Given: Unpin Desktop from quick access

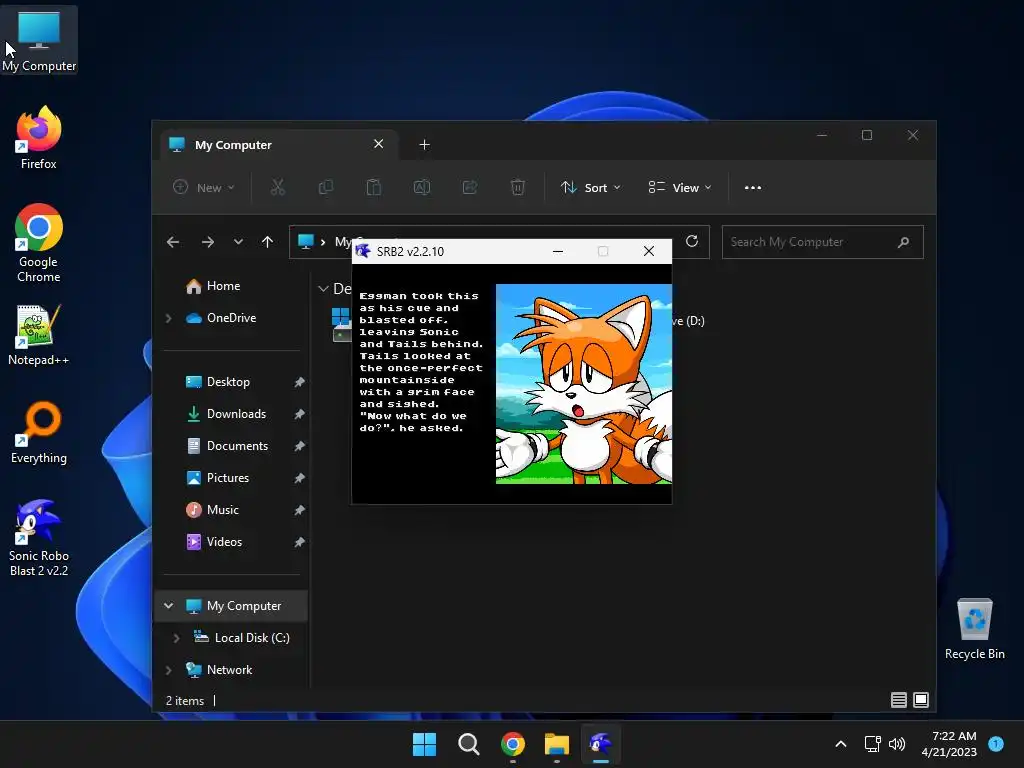Looking at the screenshot, I should 299,382.
